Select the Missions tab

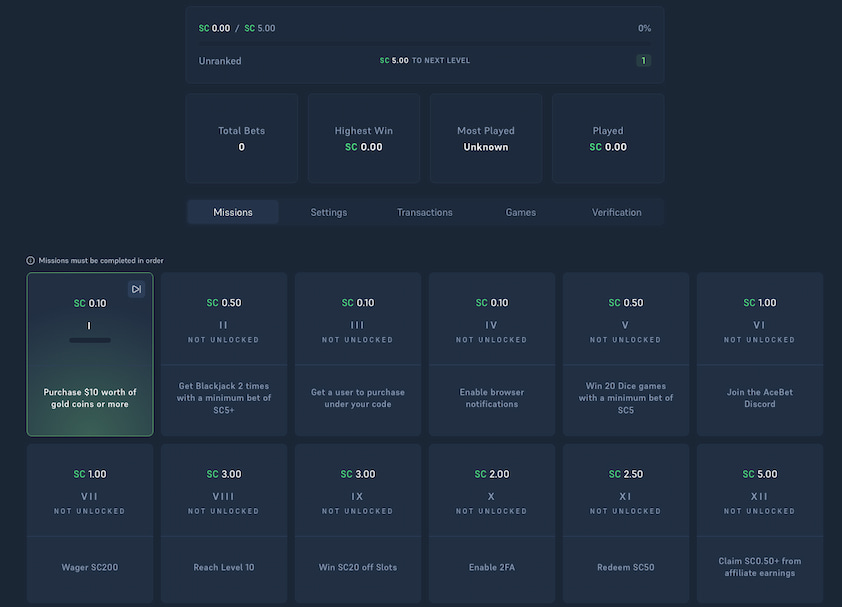tap(232, 212)
